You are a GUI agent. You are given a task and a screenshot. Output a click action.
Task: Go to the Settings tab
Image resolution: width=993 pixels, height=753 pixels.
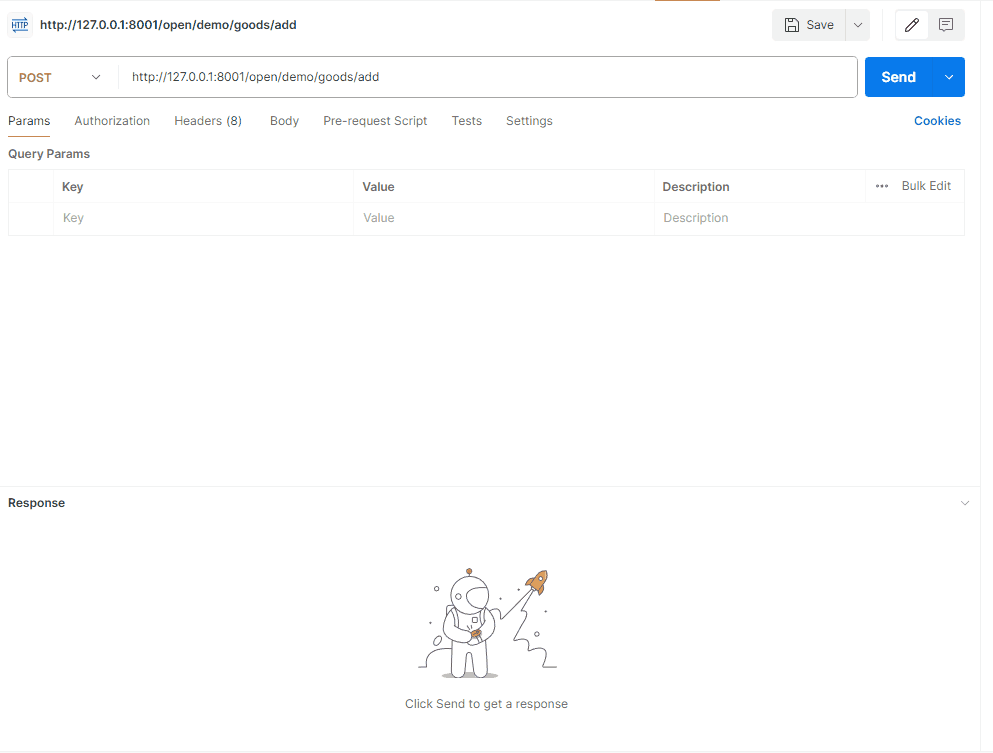coord(529,121)
